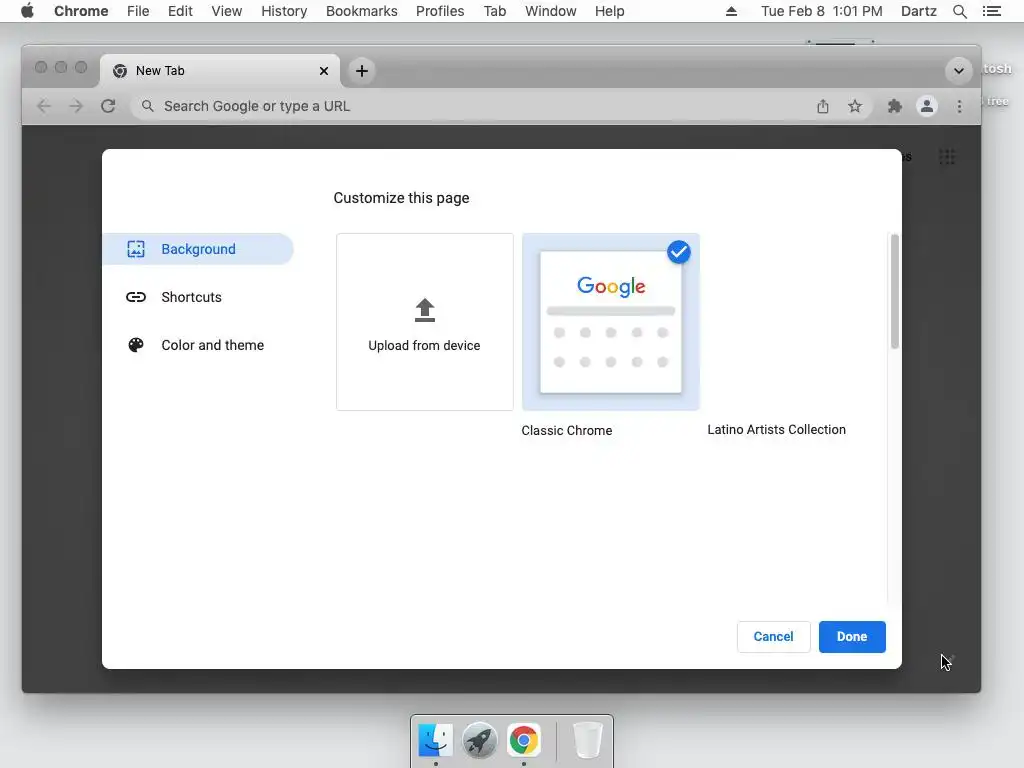Click the Chrome icon in the Dock
Screen dimensions: 1024x768
(524, 740)
